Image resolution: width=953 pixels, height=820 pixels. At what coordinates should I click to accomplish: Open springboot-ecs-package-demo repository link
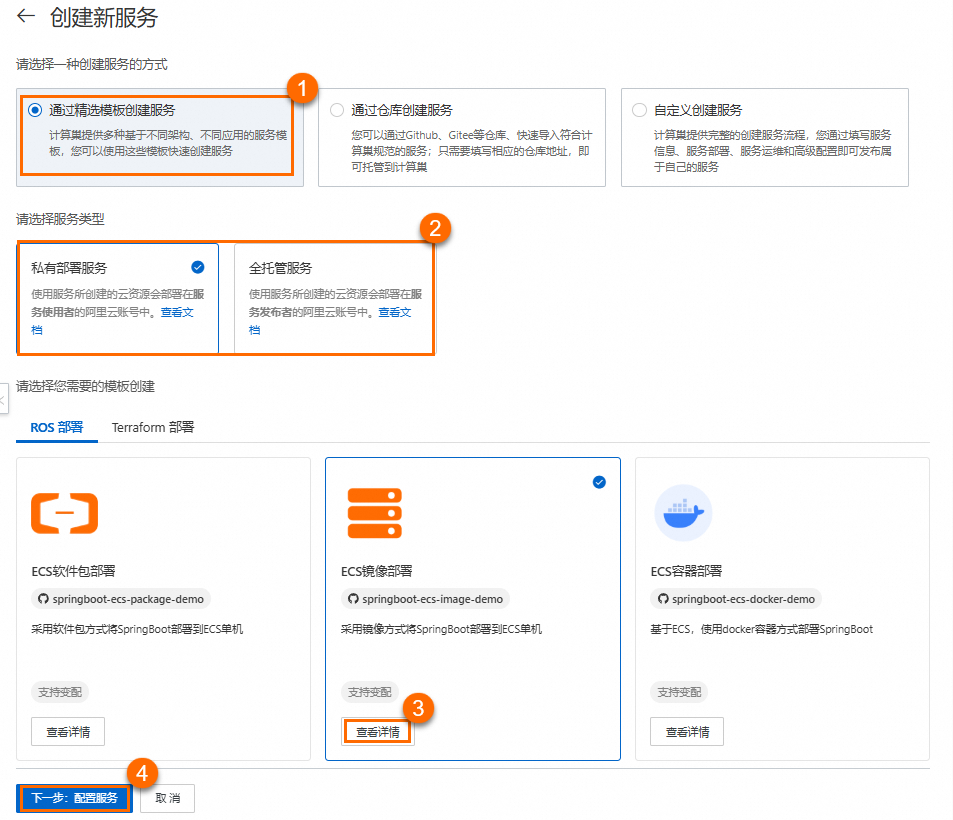121,599
